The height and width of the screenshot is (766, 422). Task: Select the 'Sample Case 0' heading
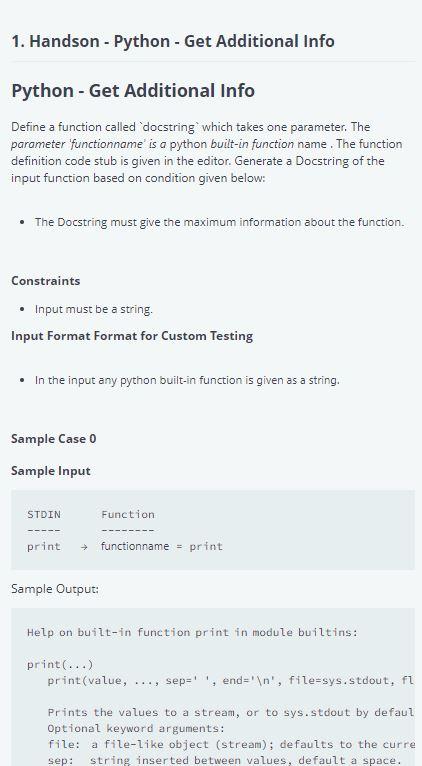[x=54, y=439]
